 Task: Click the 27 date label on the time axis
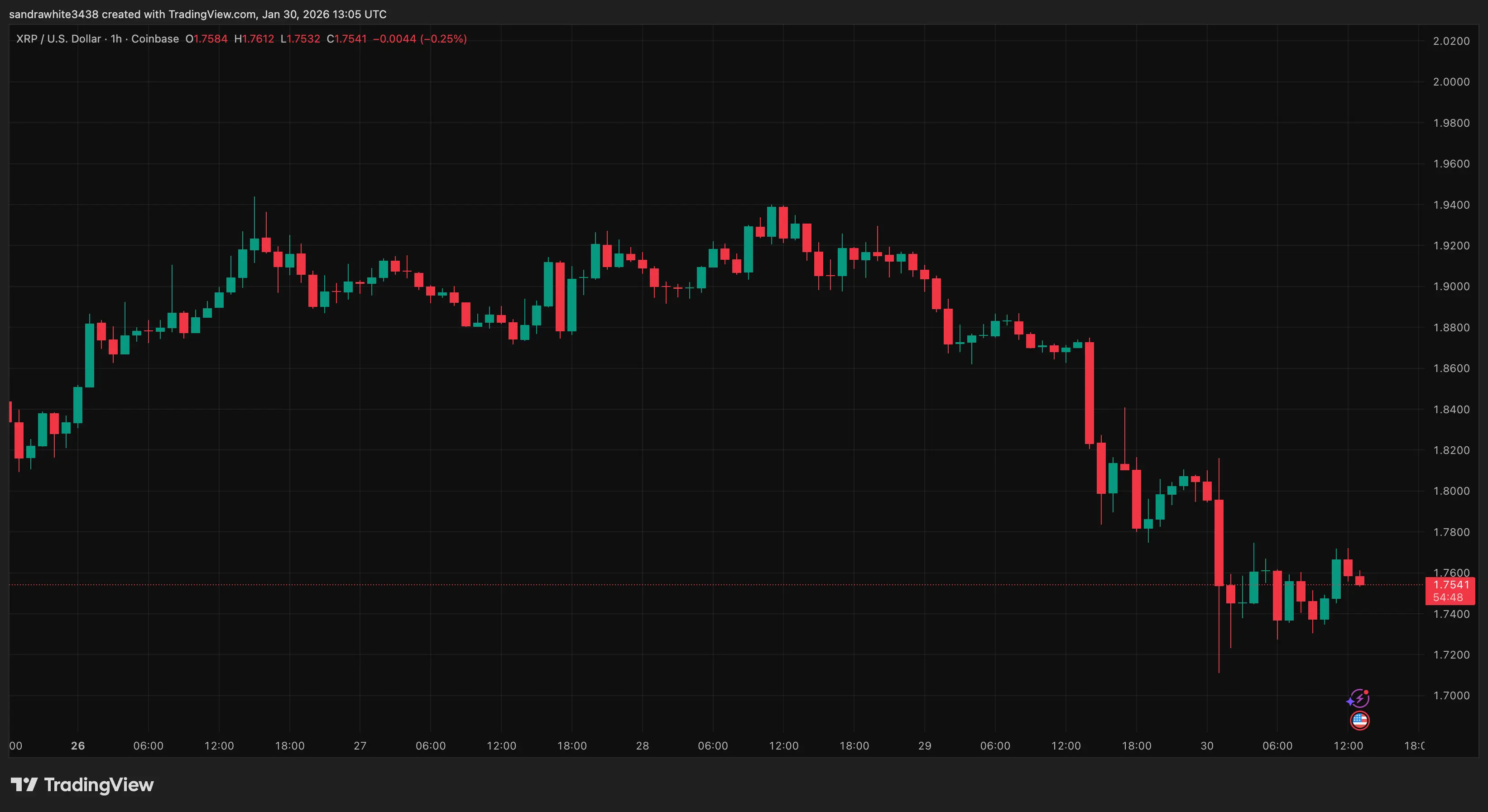(x=360, y=745)
